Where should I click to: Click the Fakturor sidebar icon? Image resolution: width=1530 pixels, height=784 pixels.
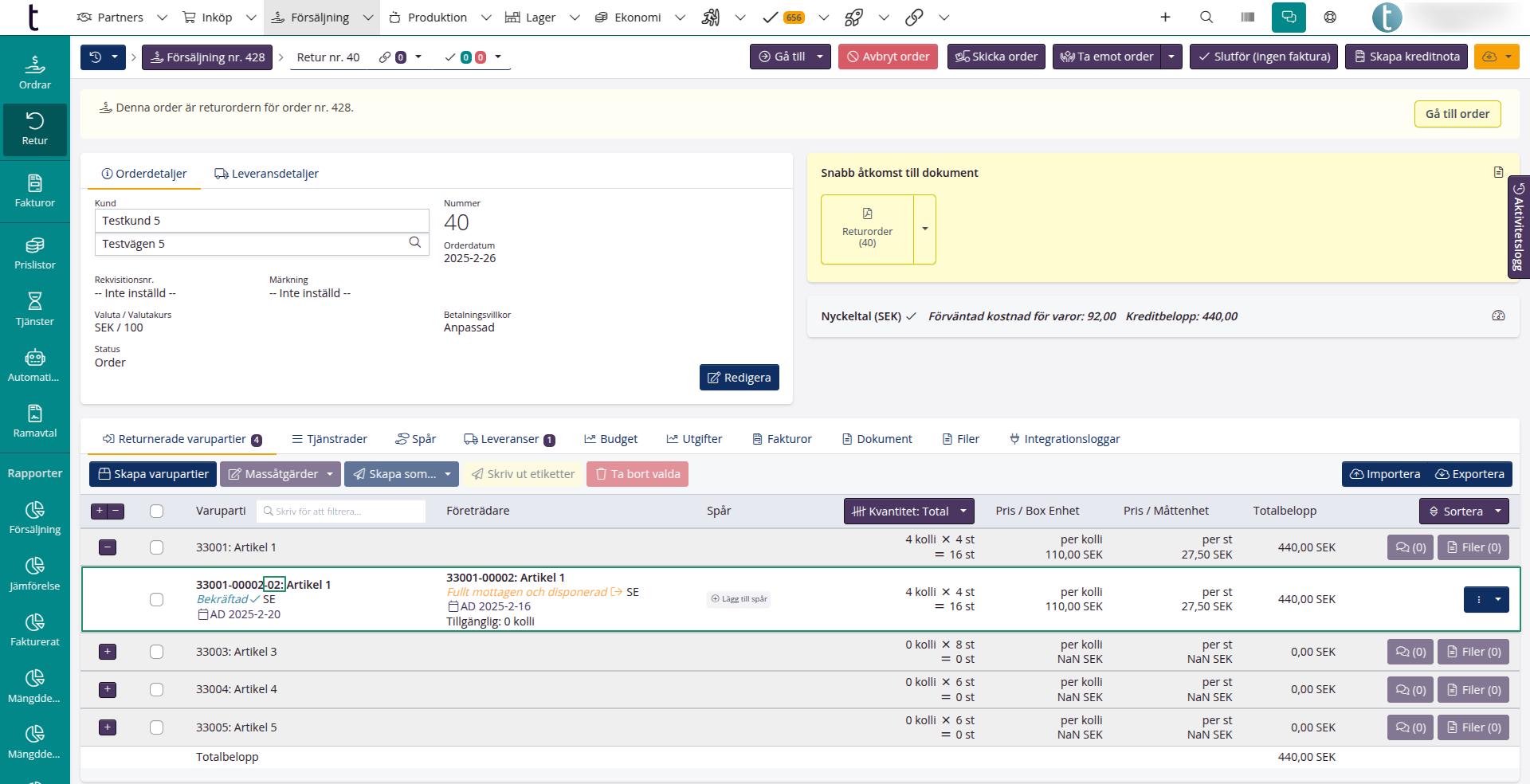pyautogui.click(x=34, y=191)
